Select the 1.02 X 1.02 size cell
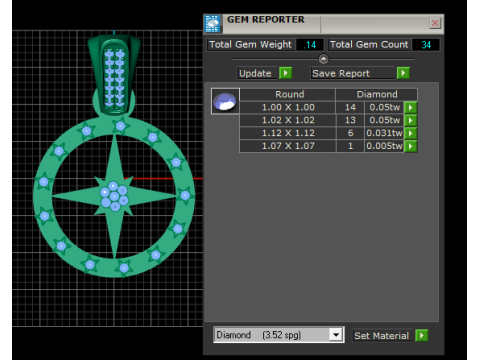The image size is (480, 360). click(288, 120)
